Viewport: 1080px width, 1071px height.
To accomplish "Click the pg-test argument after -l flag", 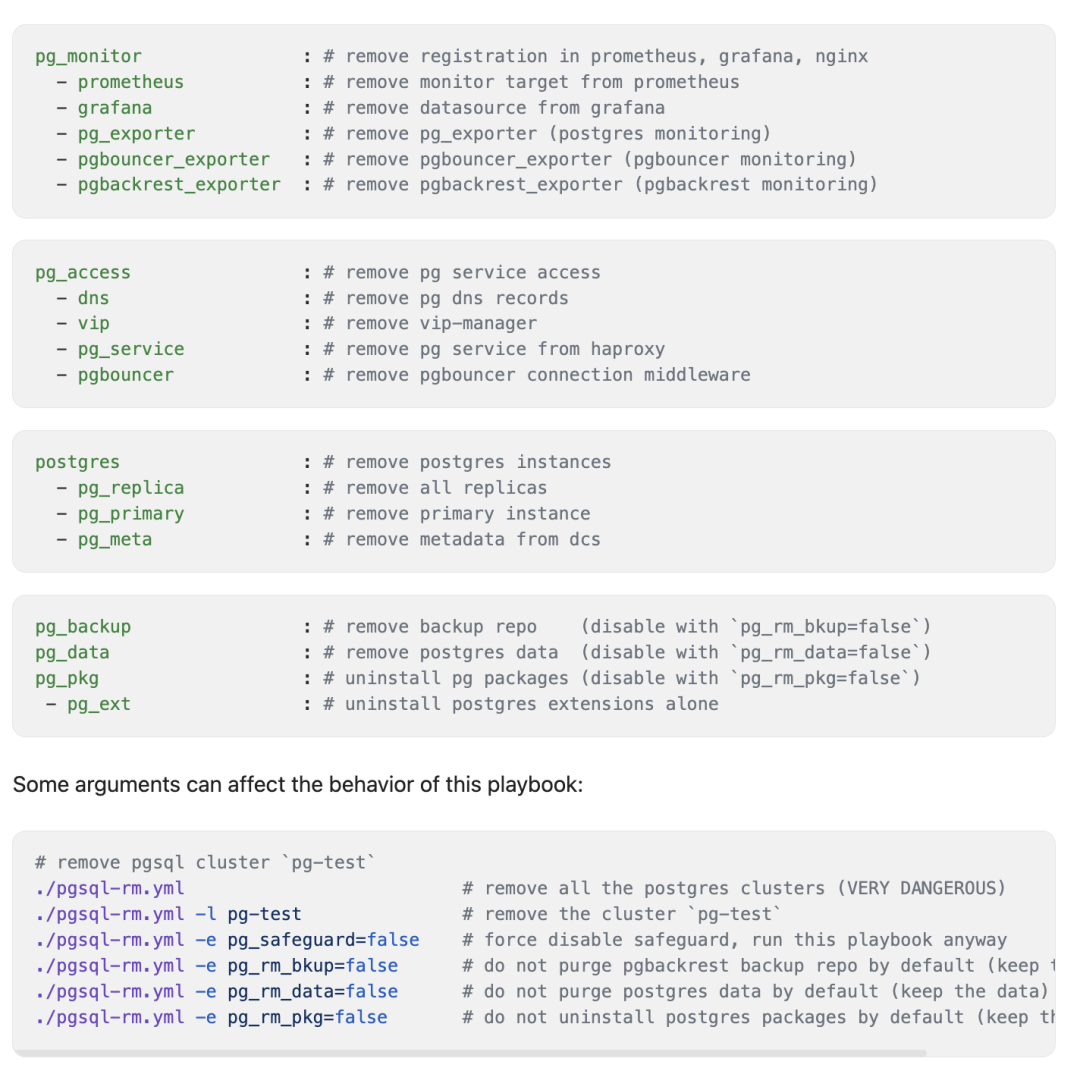I will pos(264,914).
